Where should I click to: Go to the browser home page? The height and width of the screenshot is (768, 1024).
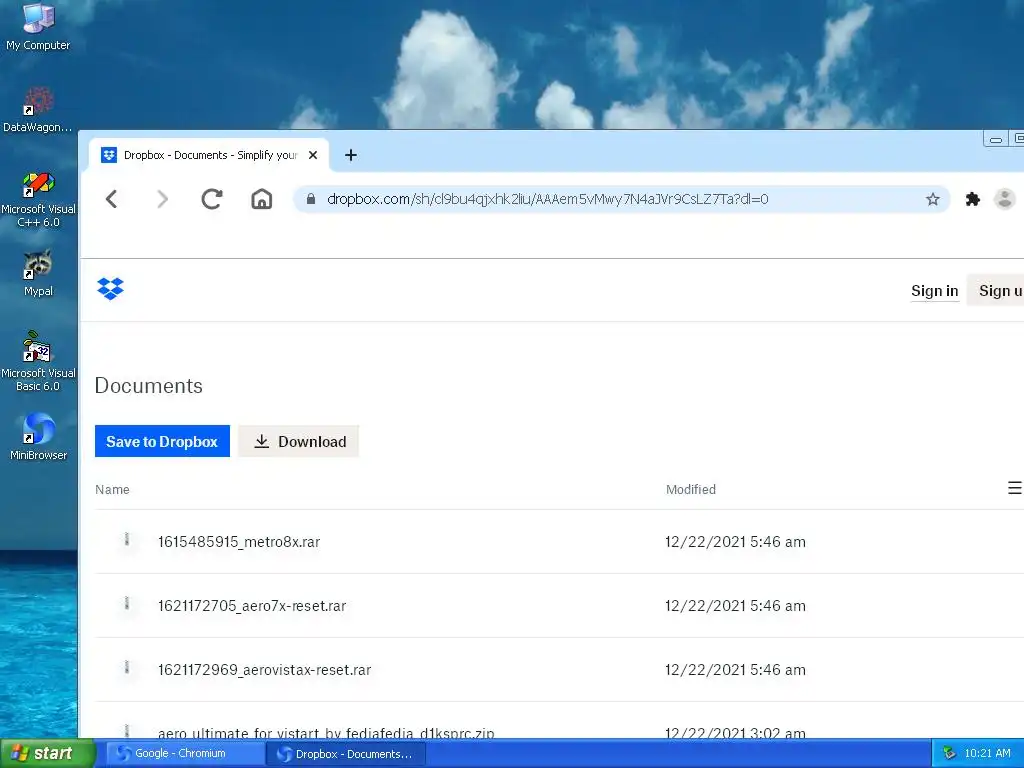pyautogui.click(x=261, y=199)
